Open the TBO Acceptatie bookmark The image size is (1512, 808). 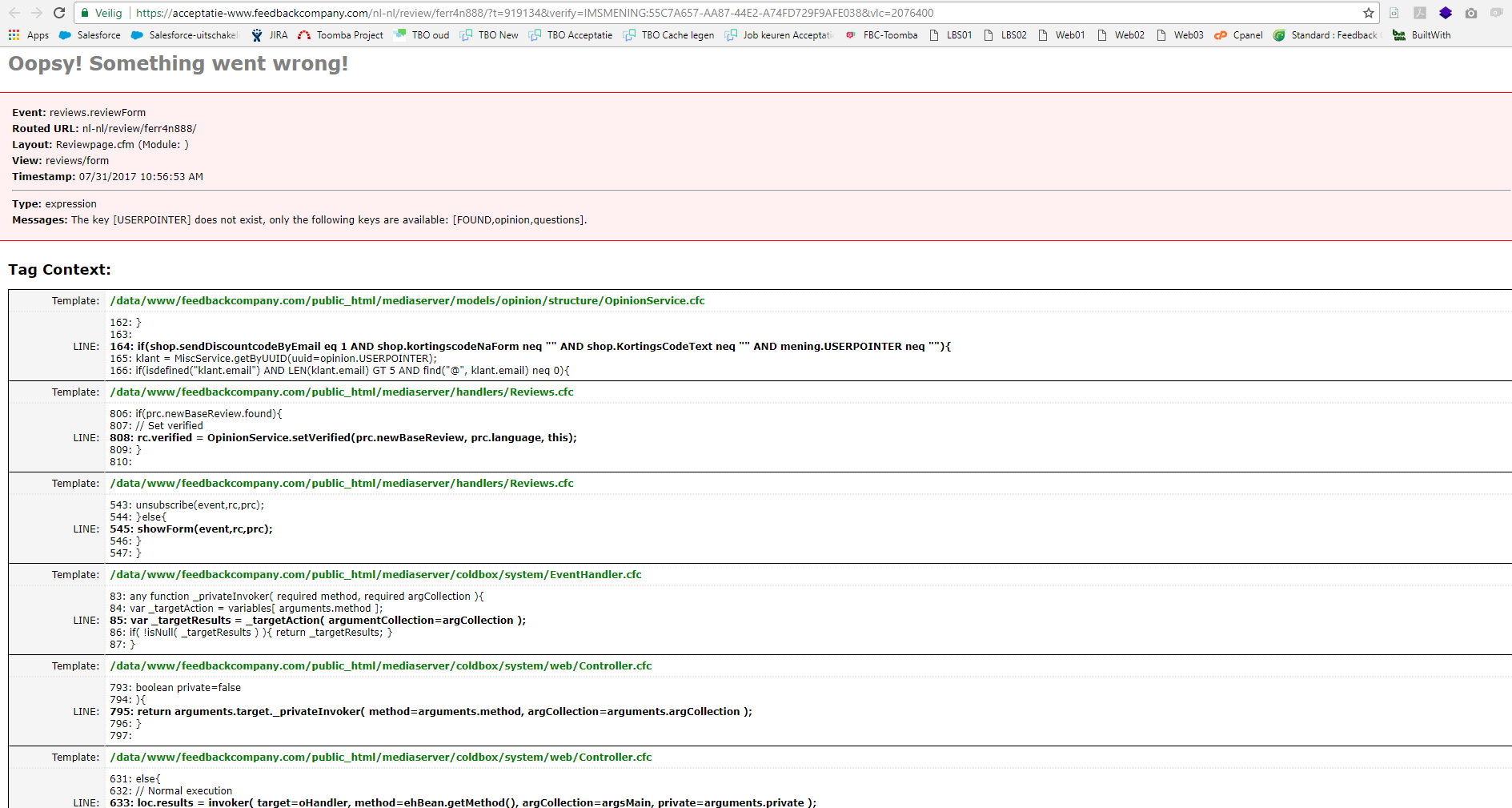tap(571, 35)
